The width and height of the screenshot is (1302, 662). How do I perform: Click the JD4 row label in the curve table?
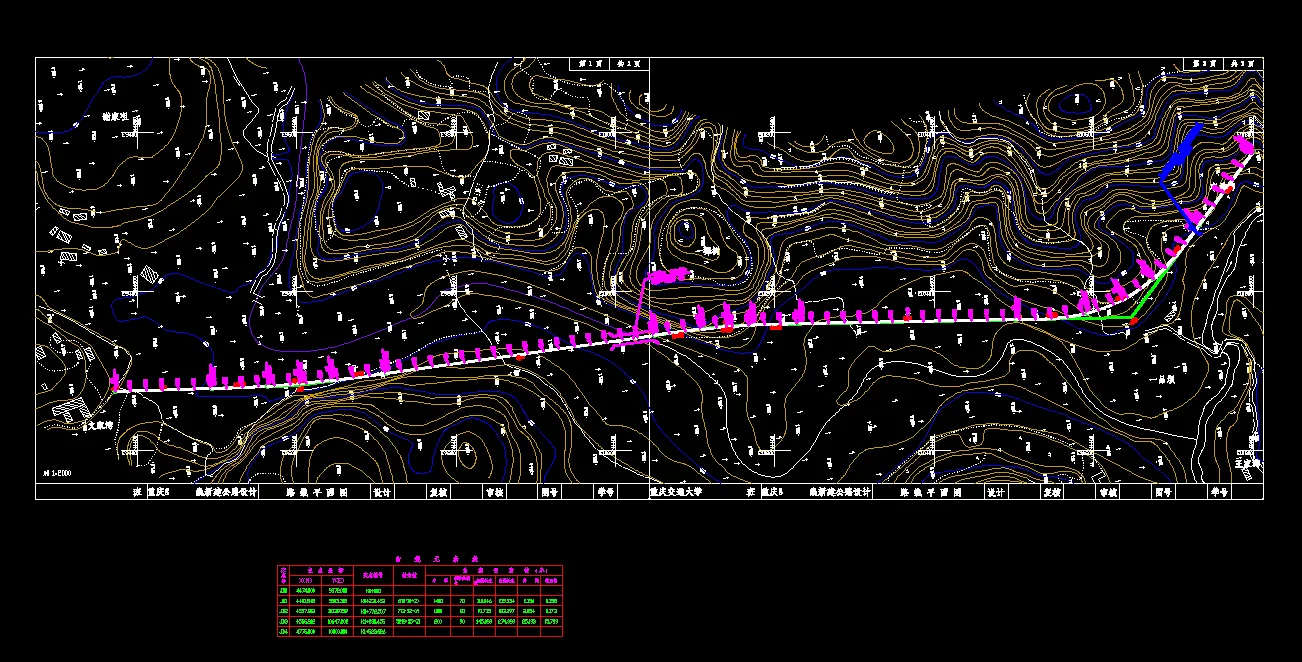[x=283, y=631]
